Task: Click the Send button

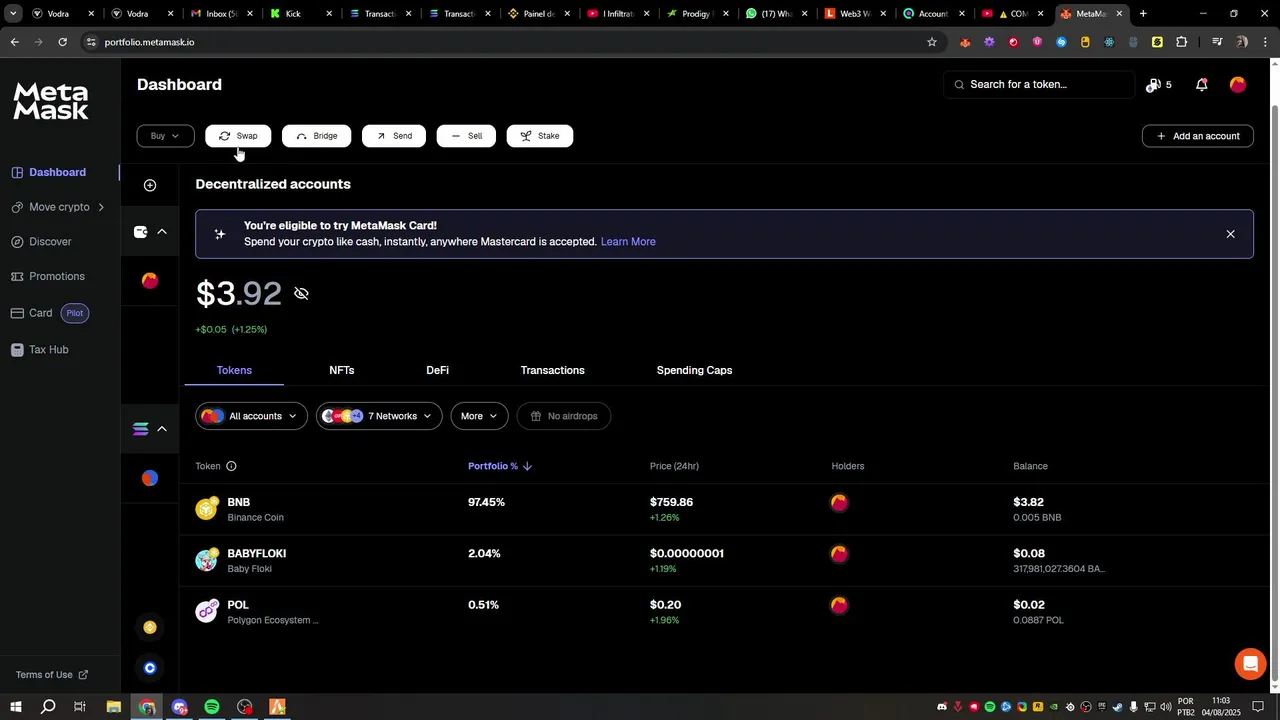Action: pos(394,136)
